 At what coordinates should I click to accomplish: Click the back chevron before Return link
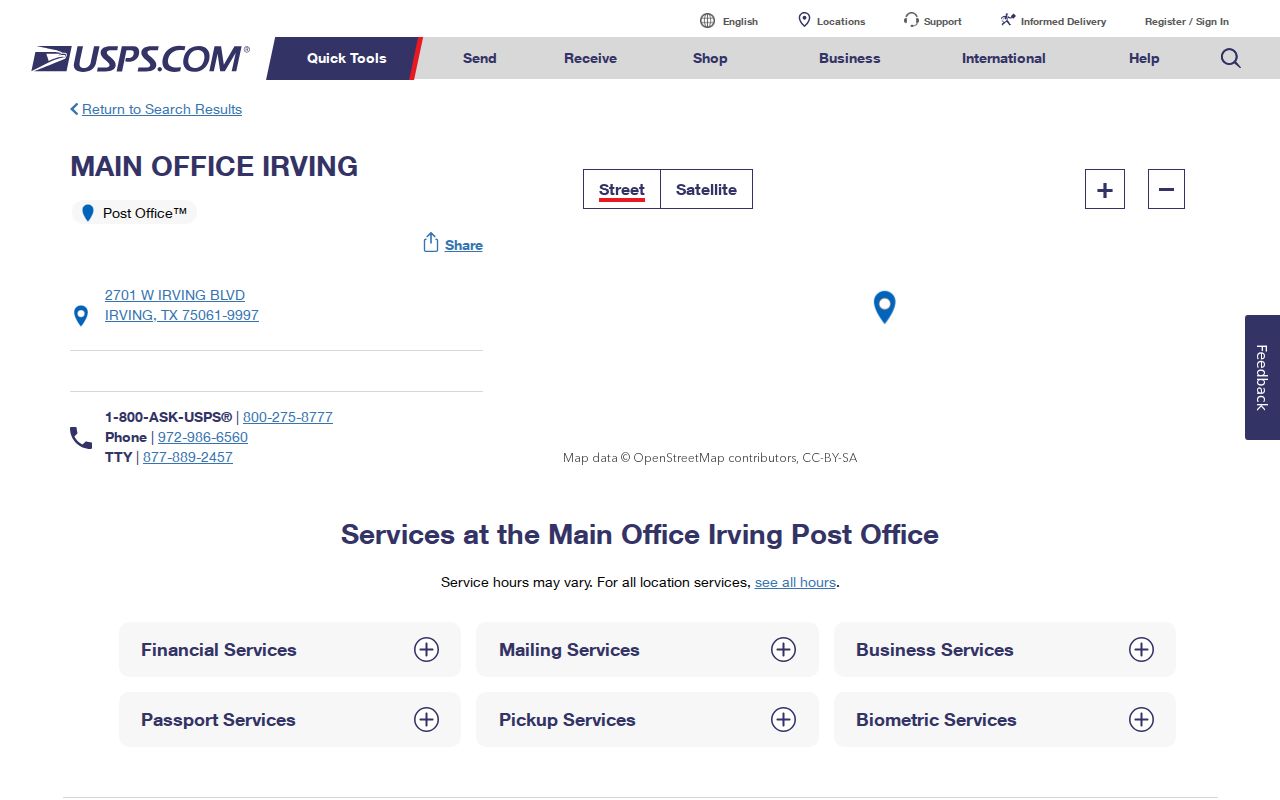click(74, 109)
